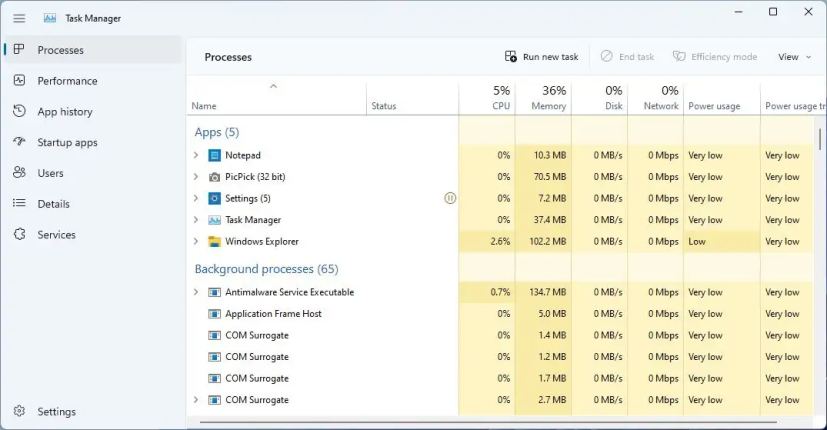The height and width of the screenshot is (430, 827).
Task: Click the vertical scrollbar of process list
Action: (x=821, y=140)
